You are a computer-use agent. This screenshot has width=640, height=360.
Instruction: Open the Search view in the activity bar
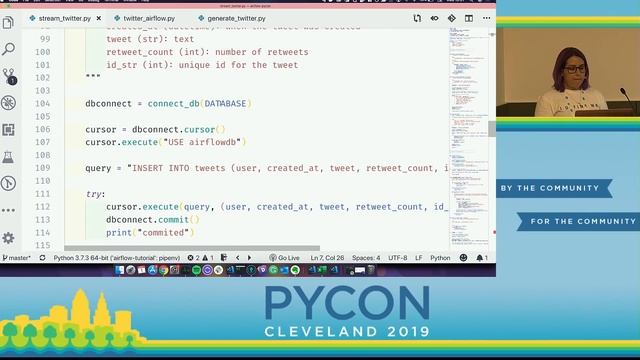pos(8,49)
